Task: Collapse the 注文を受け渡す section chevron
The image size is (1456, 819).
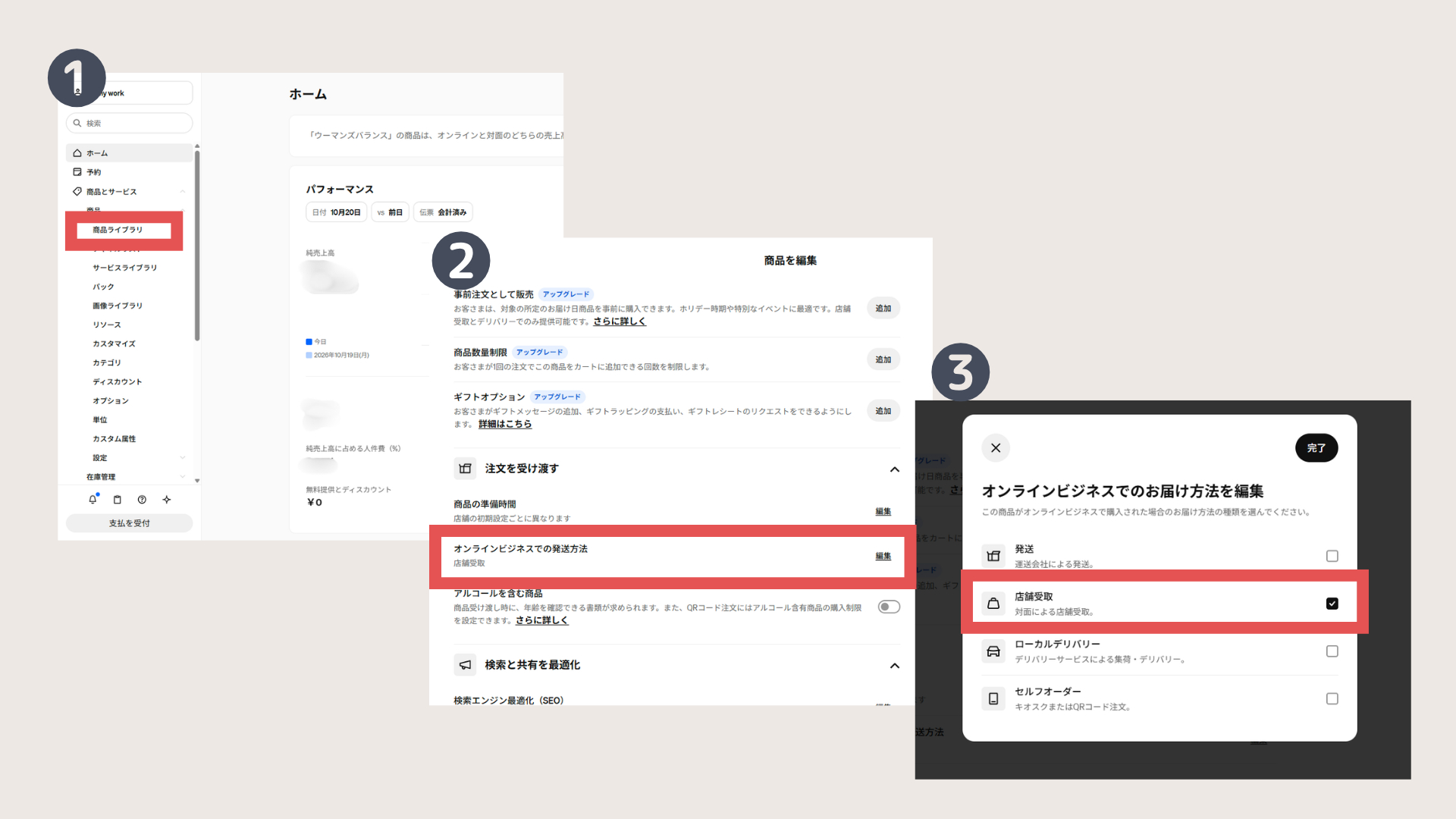Action: tap(895, 469)
